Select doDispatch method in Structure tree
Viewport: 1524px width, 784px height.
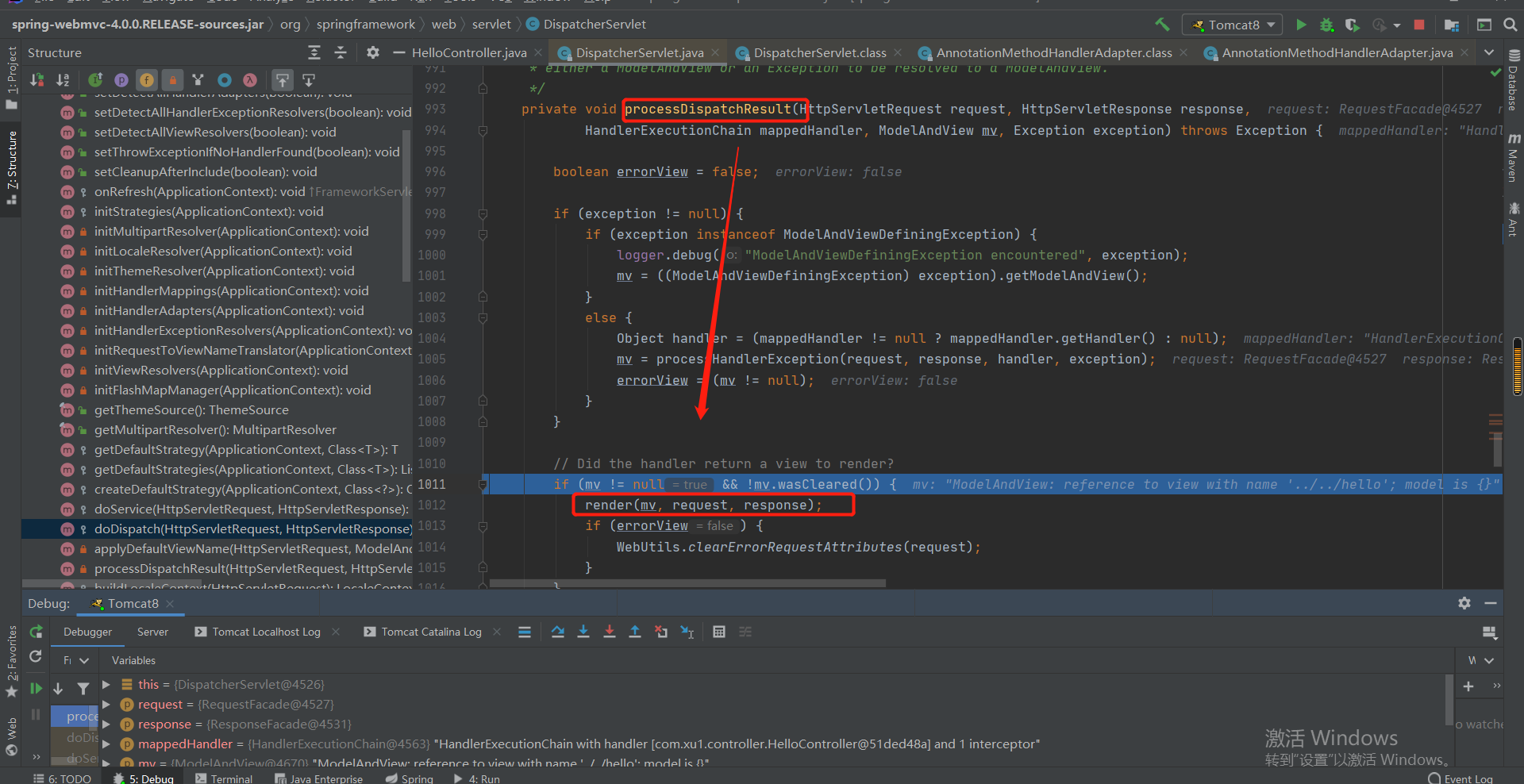pos(217,528)
